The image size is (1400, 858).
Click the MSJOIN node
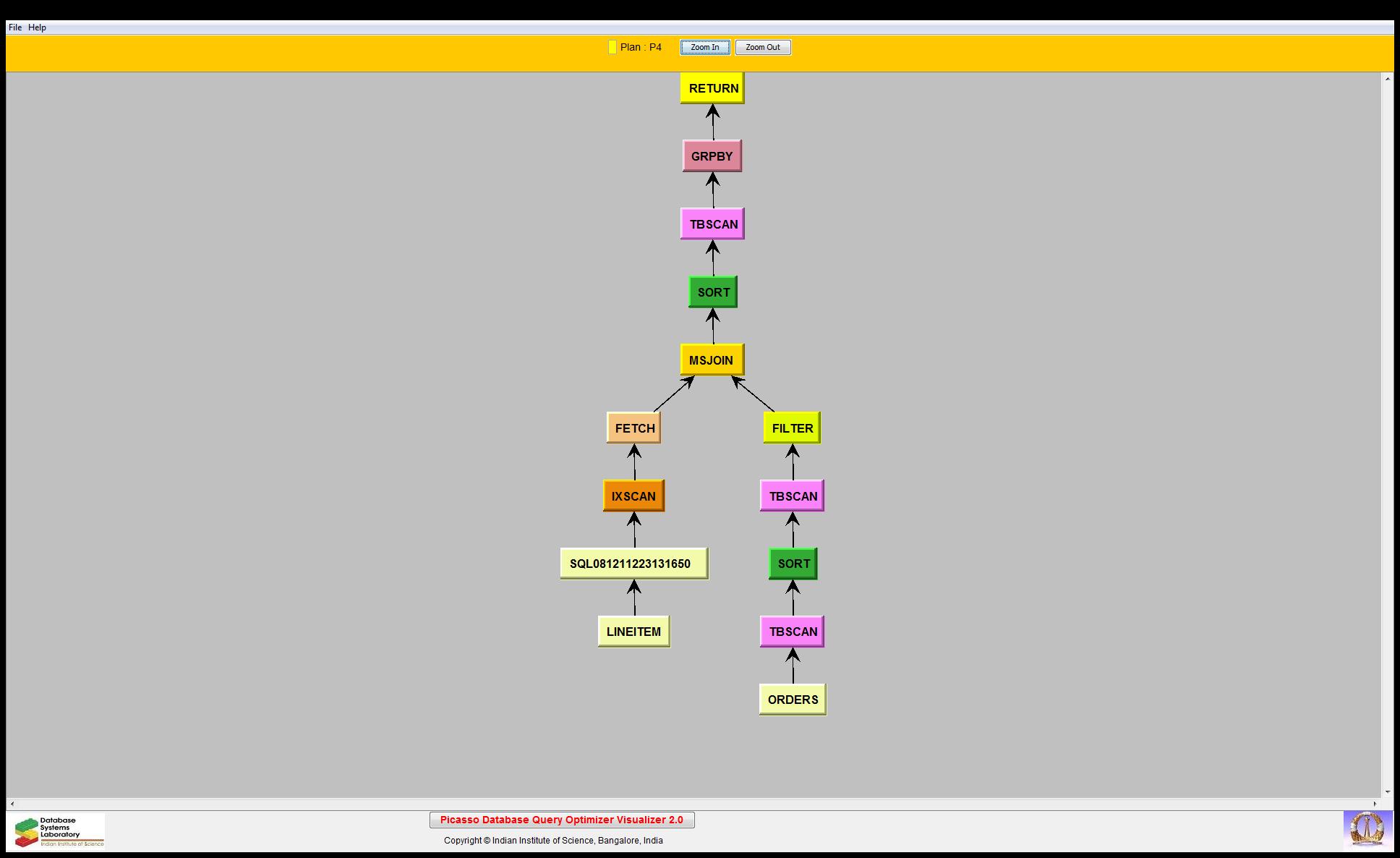(712, 360)
